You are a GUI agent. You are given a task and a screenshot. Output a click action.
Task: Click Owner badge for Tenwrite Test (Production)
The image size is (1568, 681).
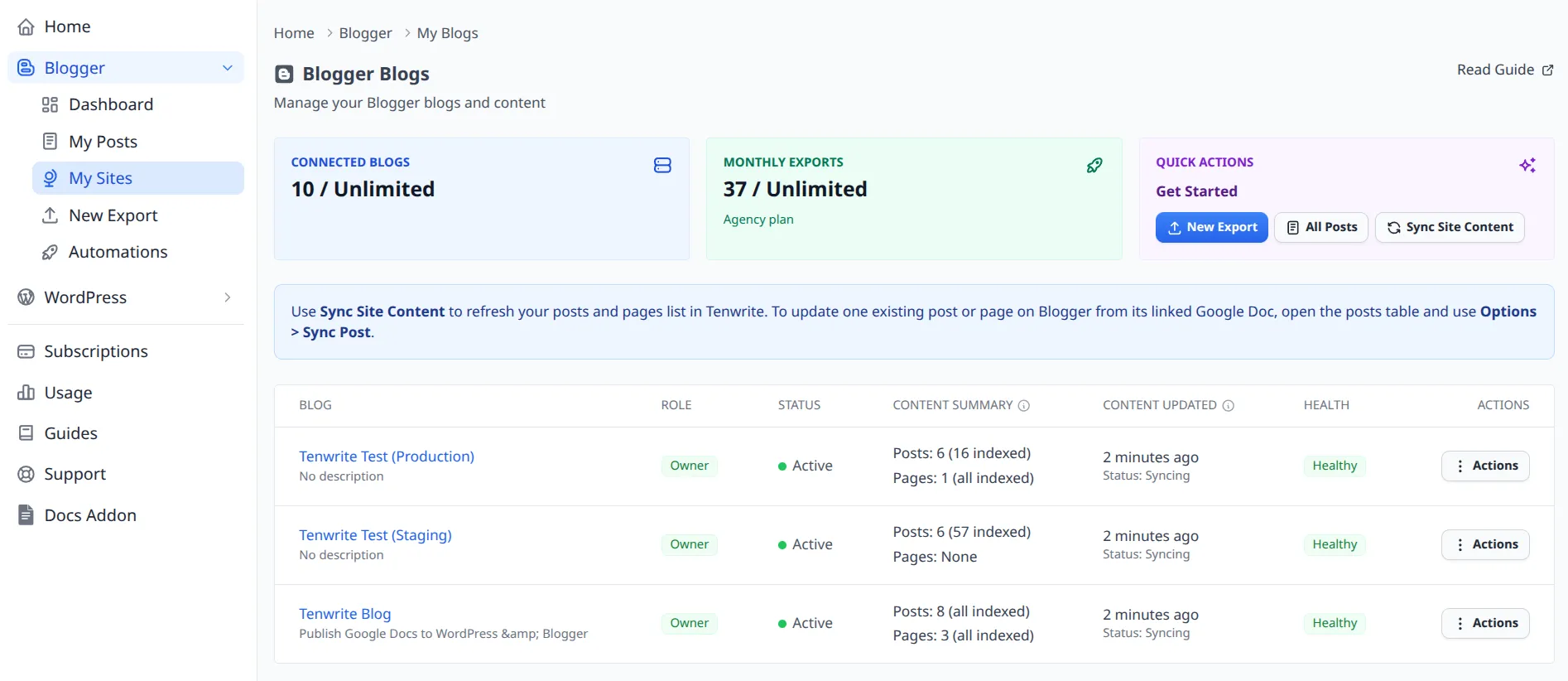[690, 466]
